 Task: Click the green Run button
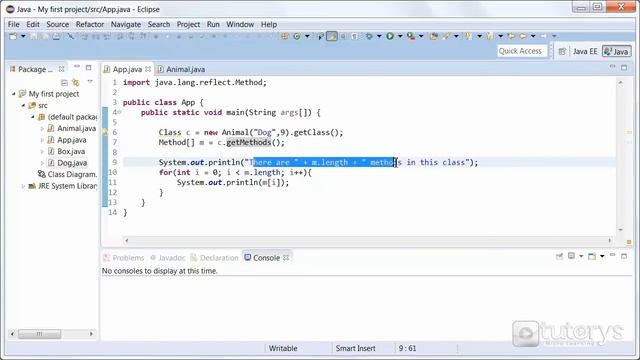390,36
